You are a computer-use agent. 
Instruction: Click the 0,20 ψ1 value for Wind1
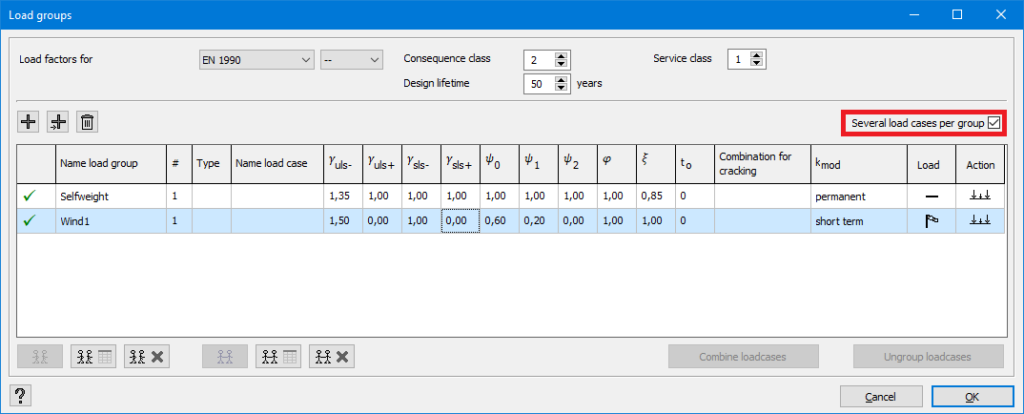[539, 221]
